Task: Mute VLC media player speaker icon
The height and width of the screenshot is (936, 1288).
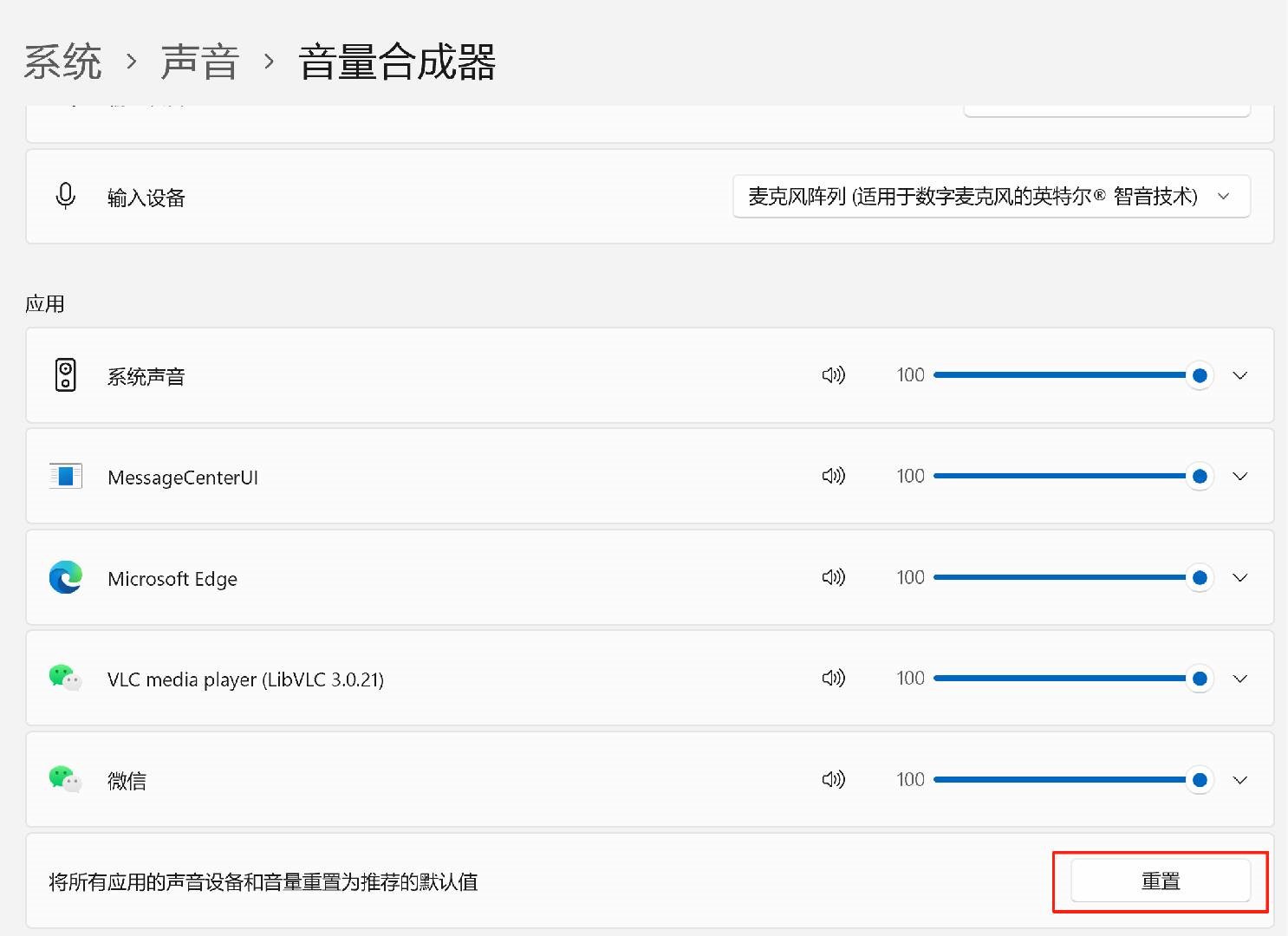Action: click(x=833, y=678)
